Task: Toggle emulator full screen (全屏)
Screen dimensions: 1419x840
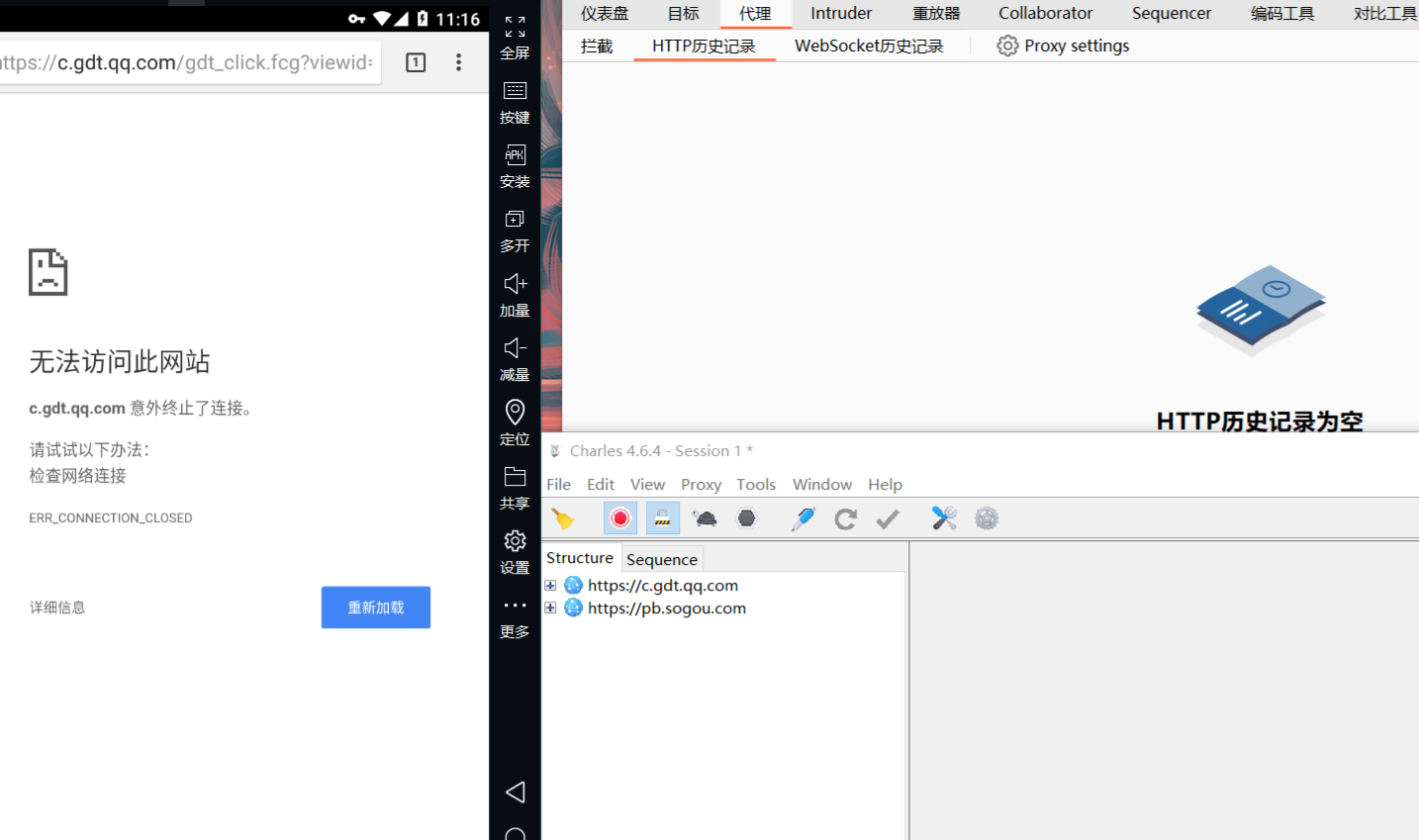Action: [x=515, y=38]
